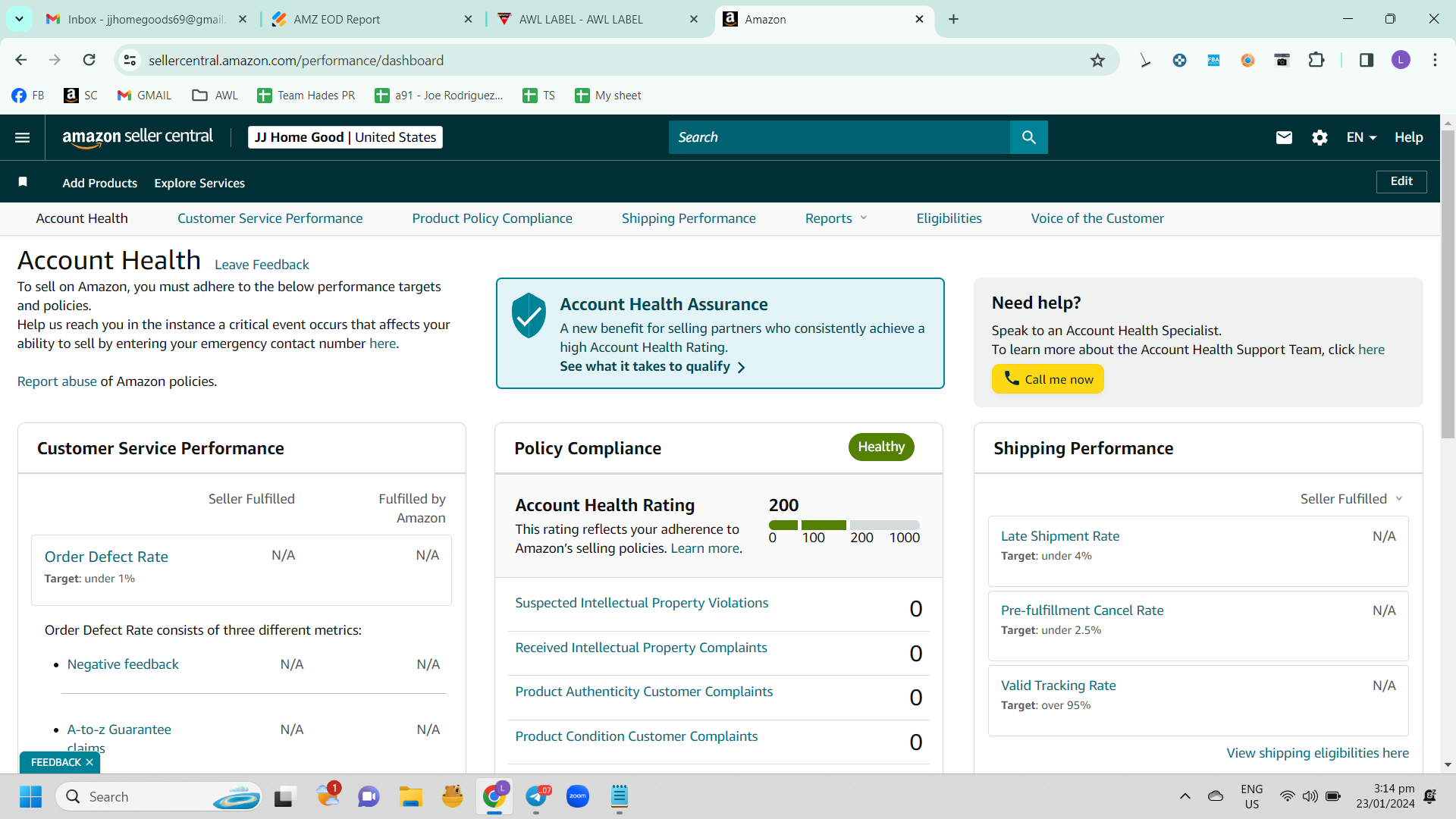Open Suspected Intellectual Property Violations link
Viewport: 1456px width, 819px height.
point(642,603)
